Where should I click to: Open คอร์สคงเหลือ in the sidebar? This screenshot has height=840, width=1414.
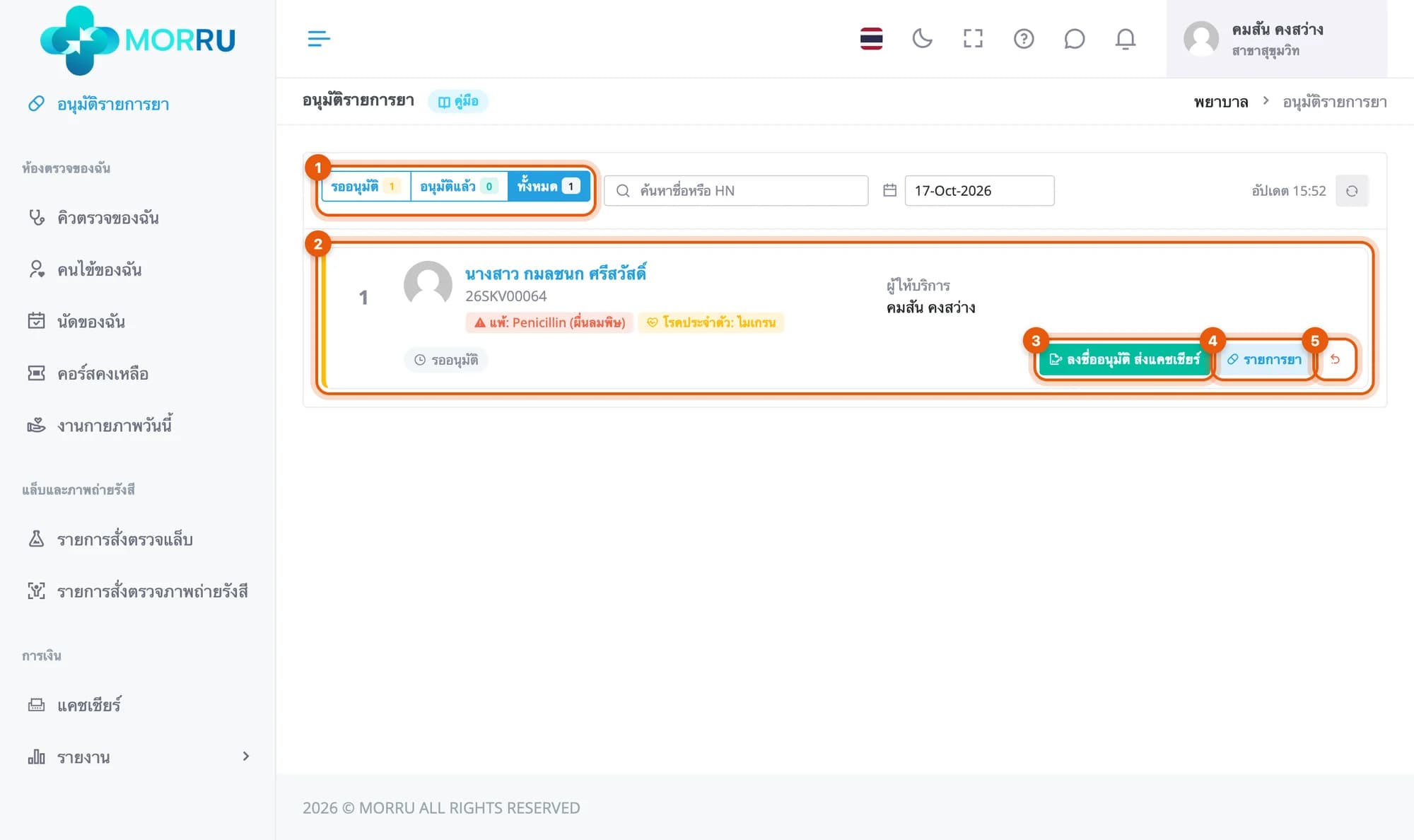click(103, 373)
